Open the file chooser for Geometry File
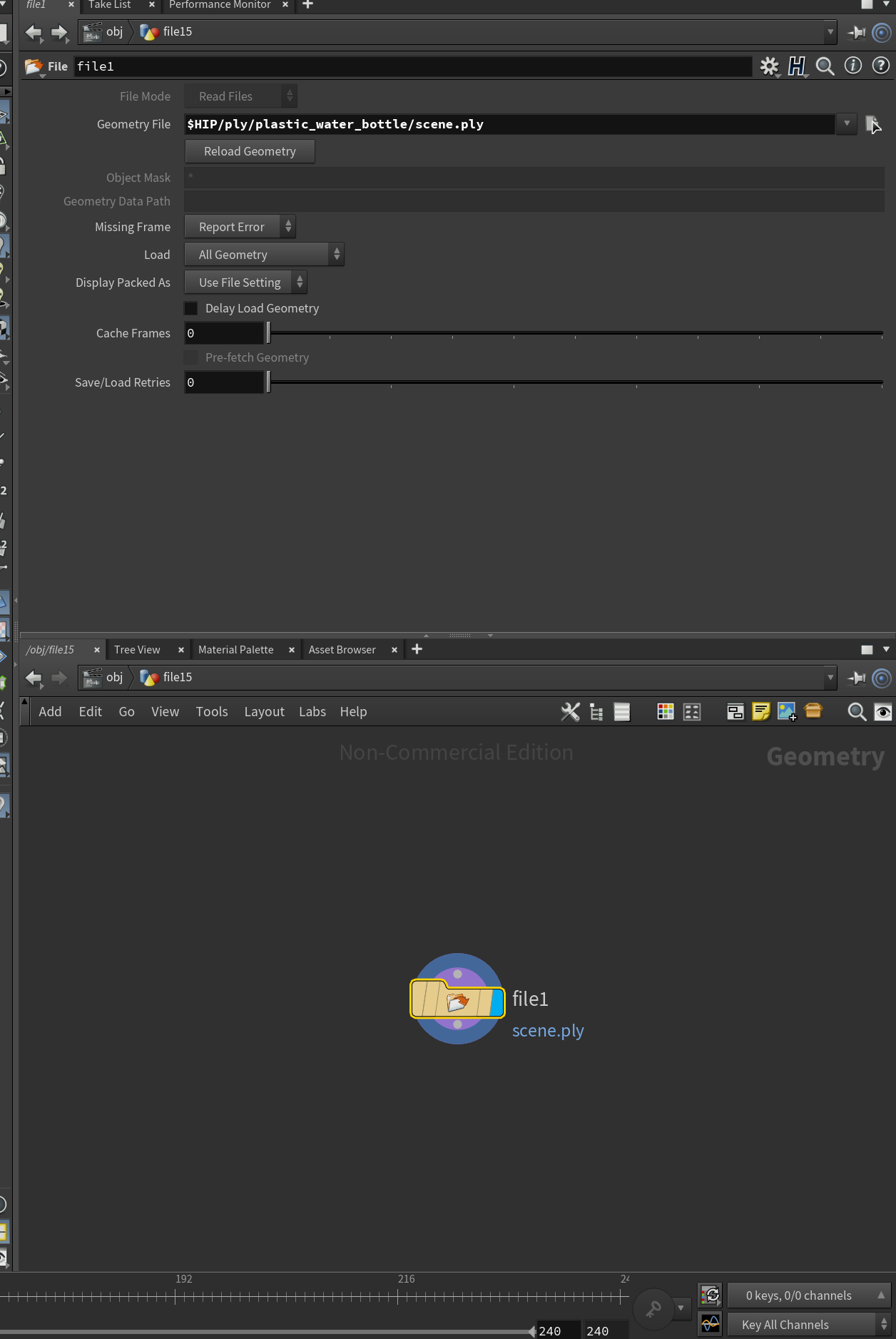Viewport: 896px width, 1339px height. tap(873, 124)
